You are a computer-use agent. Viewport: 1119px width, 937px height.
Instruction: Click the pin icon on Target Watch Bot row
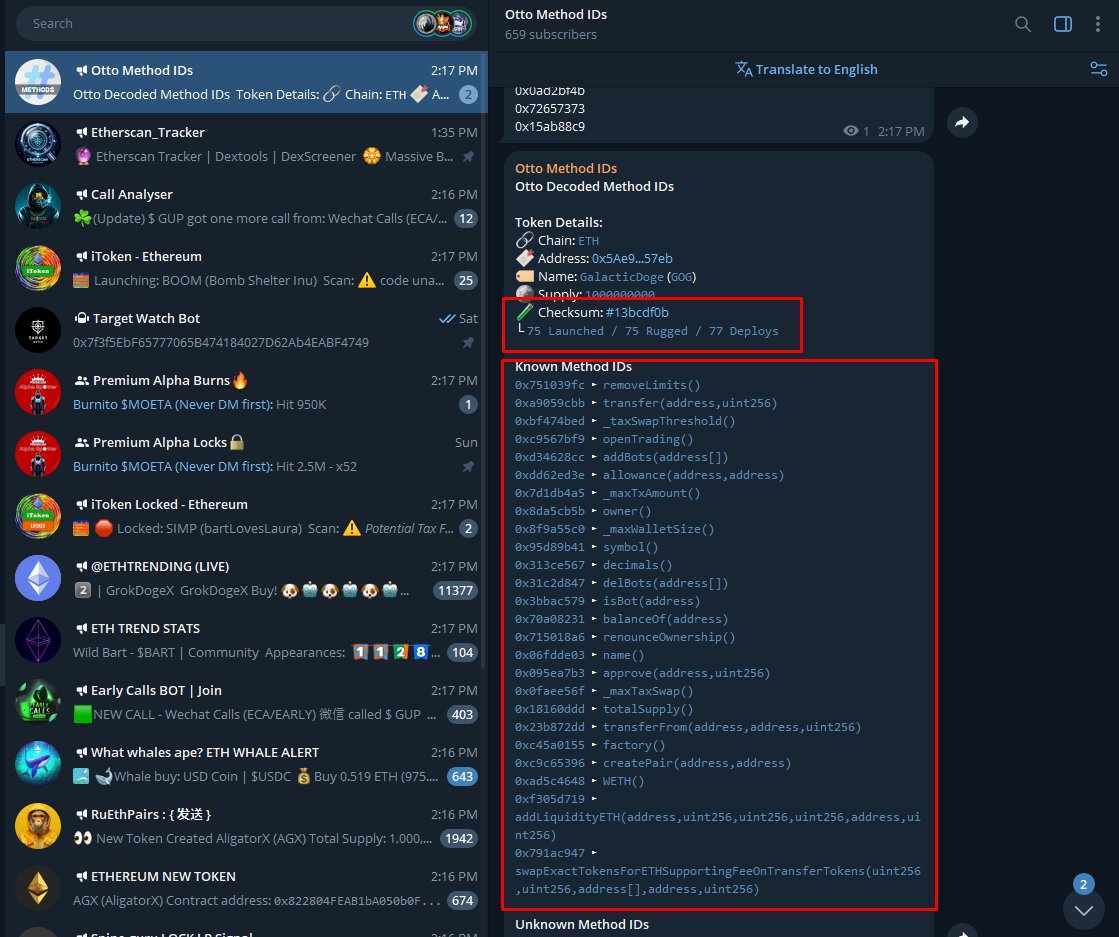click(468, 343)
